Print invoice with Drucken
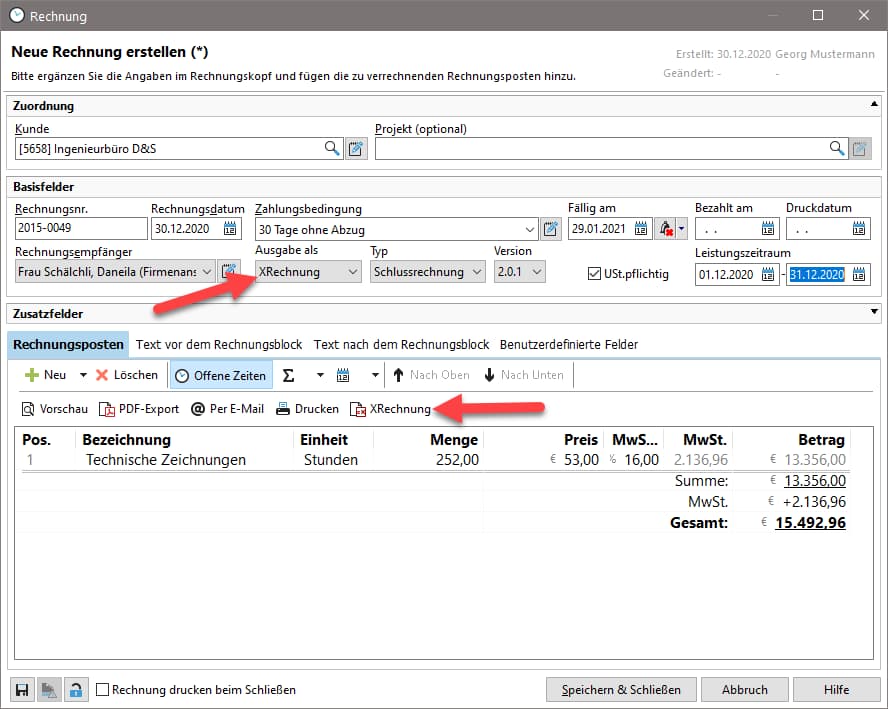Image resolution: width=888 pixels, height=709 pixels. [x=308, y=409]
